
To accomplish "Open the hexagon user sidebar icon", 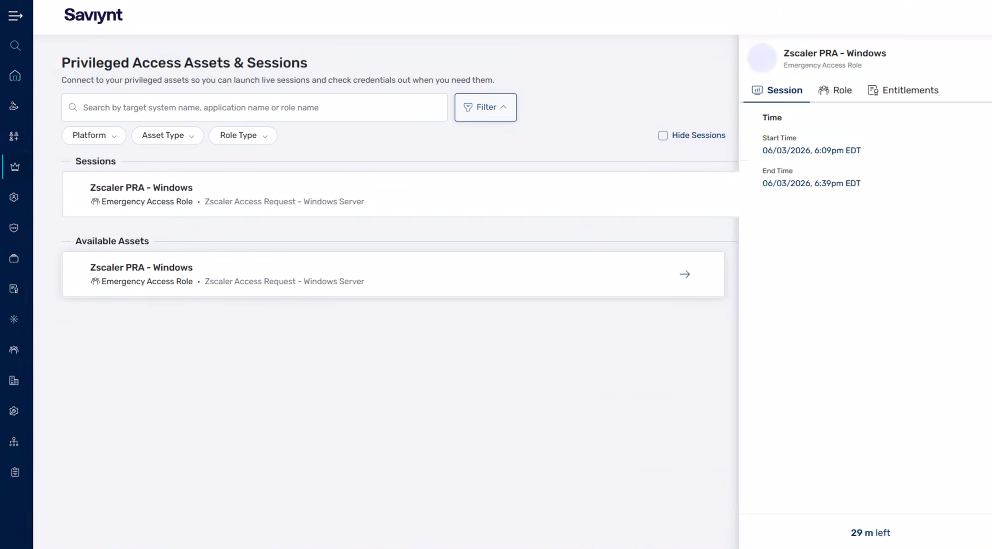I will [x=14, y=197].
